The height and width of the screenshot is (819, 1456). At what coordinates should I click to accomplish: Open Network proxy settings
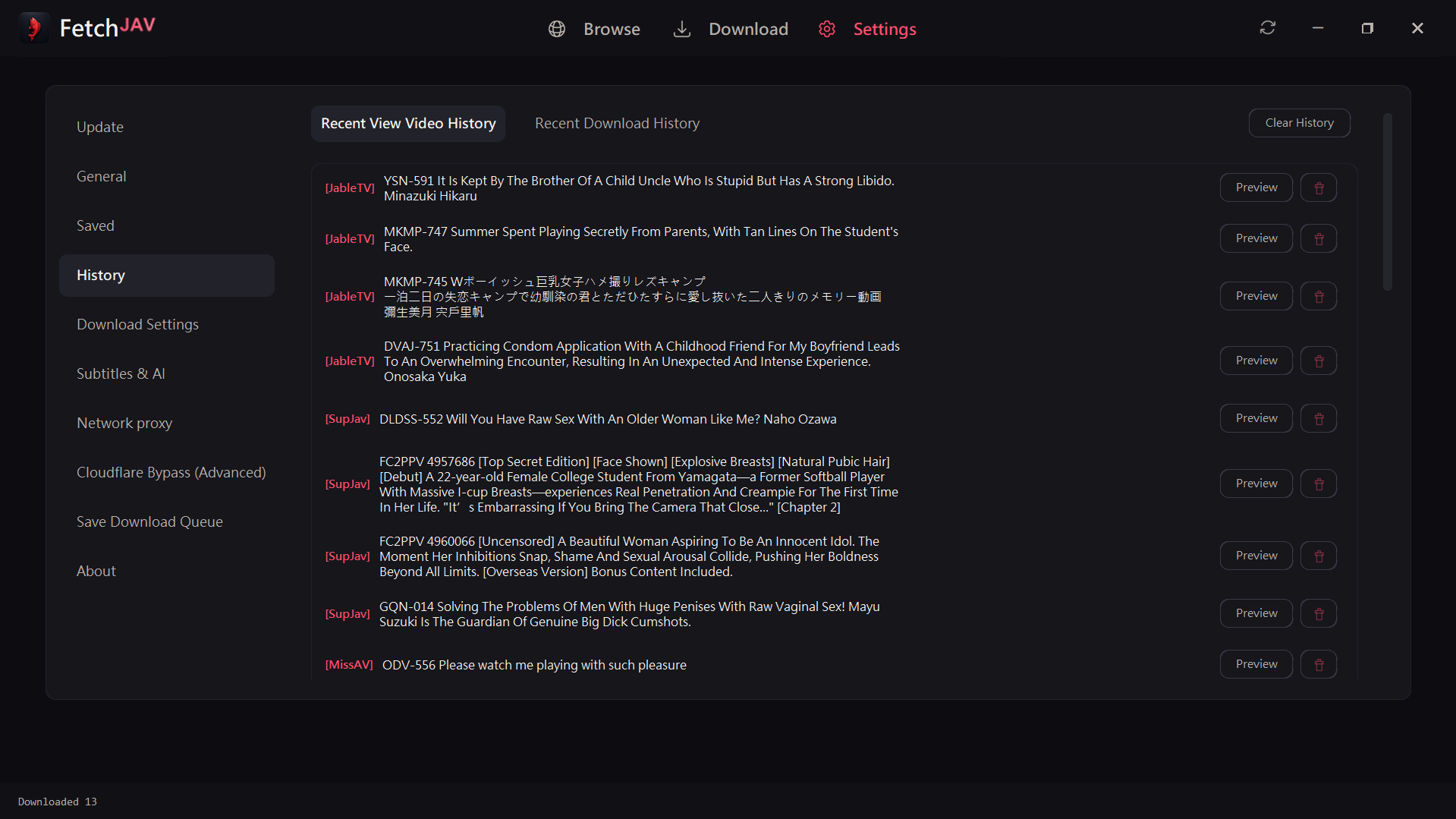(x=167, y=423)
